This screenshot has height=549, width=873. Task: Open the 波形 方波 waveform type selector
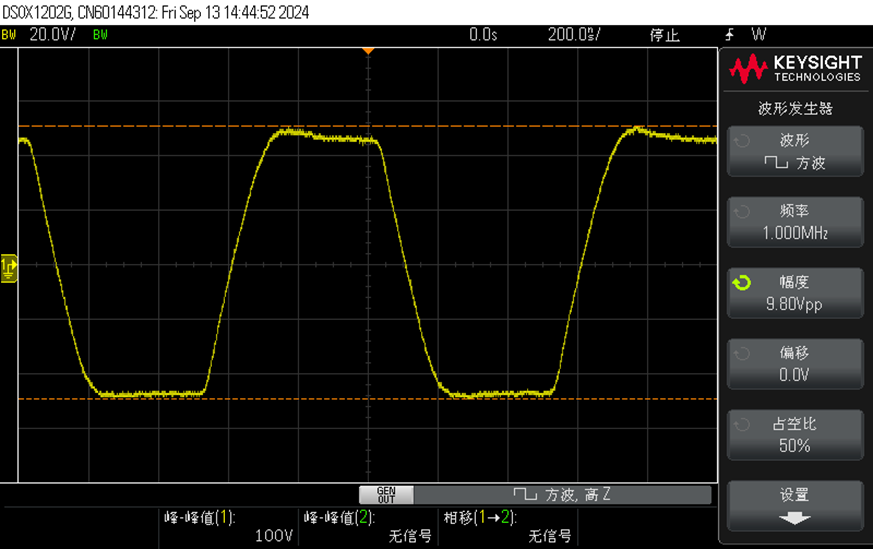coord(795,151)
